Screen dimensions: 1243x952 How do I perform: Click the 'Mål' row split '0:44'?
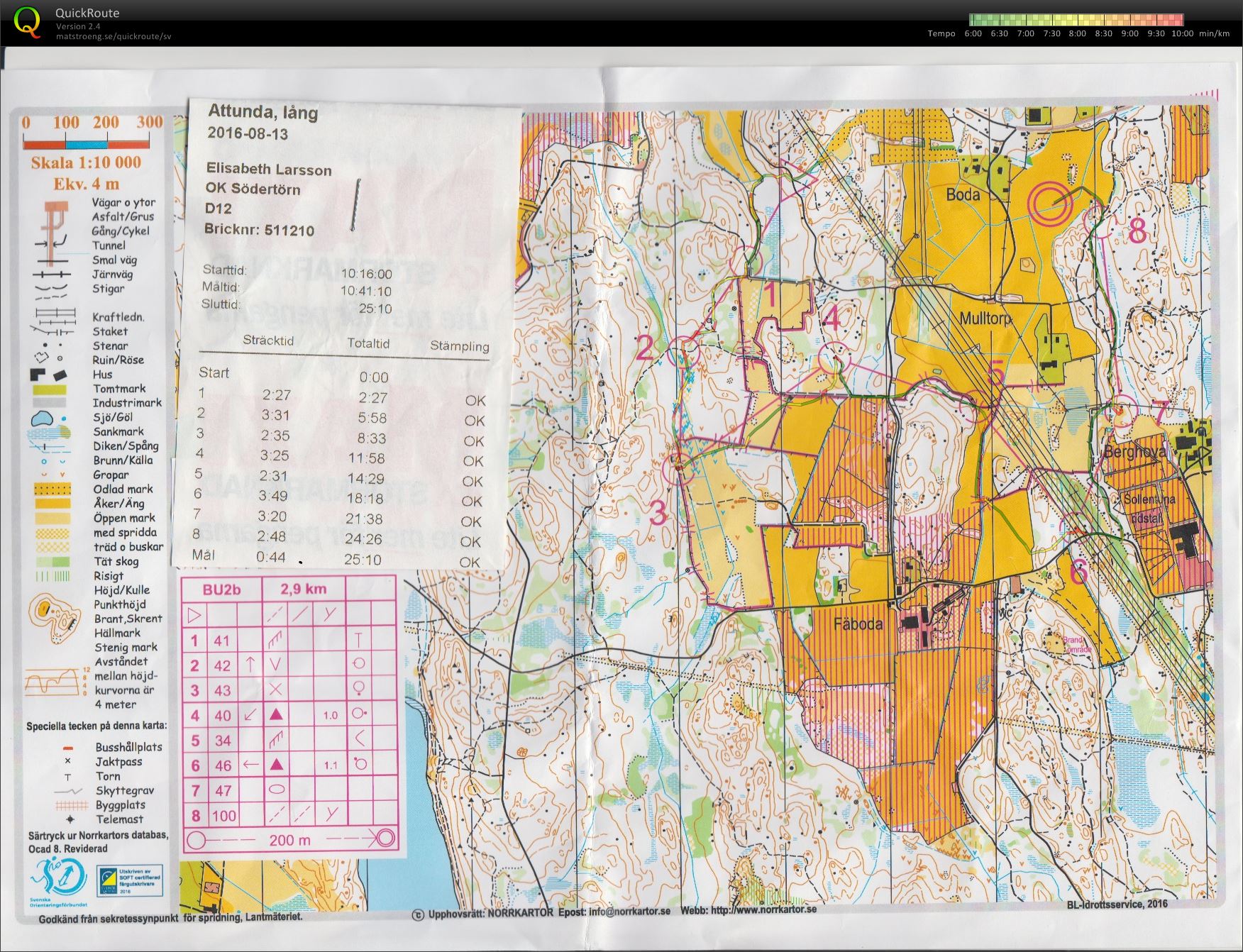click(x=271, y=558)
